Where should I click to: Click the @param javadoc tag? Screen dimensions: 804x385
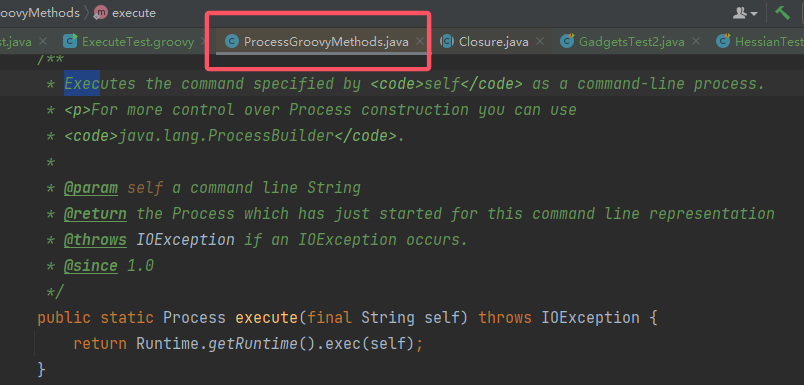pyautogui.click(x=91, y=188)
